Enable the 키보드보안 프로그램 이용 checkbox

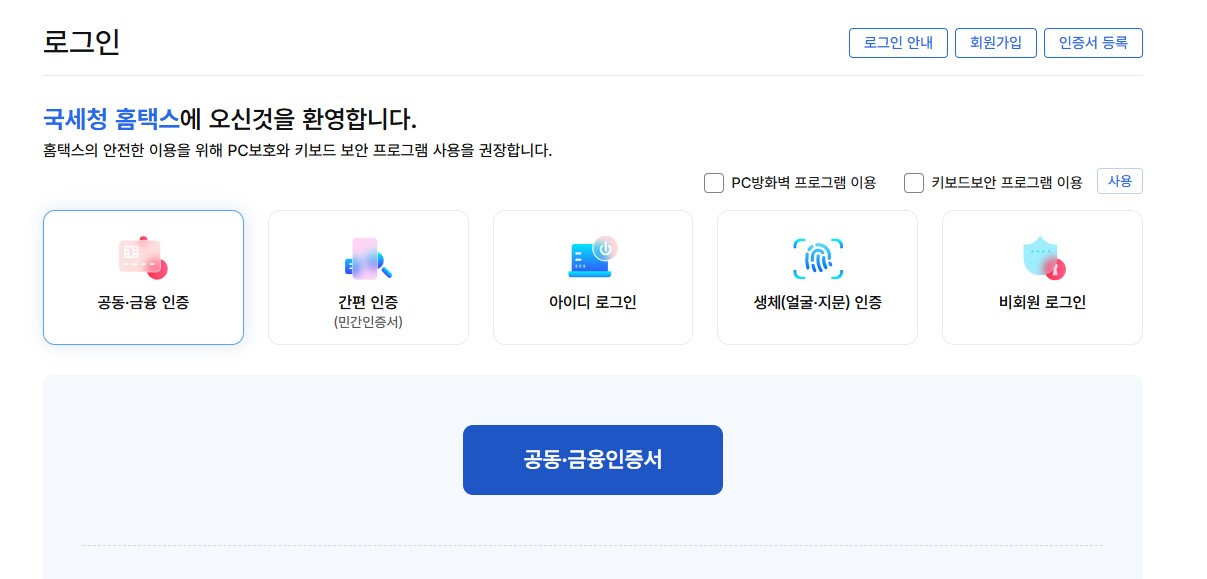coord(913,182)
